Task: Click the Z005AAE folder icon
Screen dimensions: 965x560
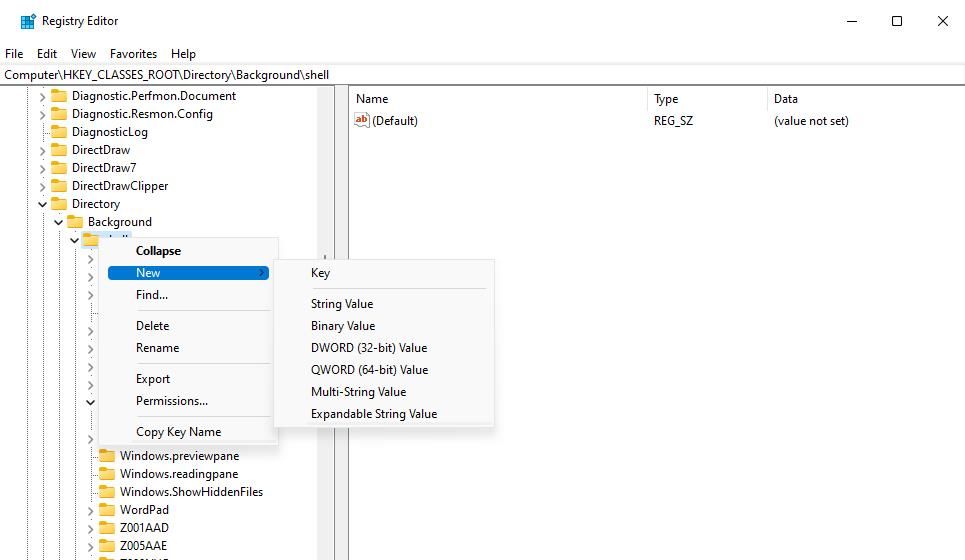Action: click(107, 545)
